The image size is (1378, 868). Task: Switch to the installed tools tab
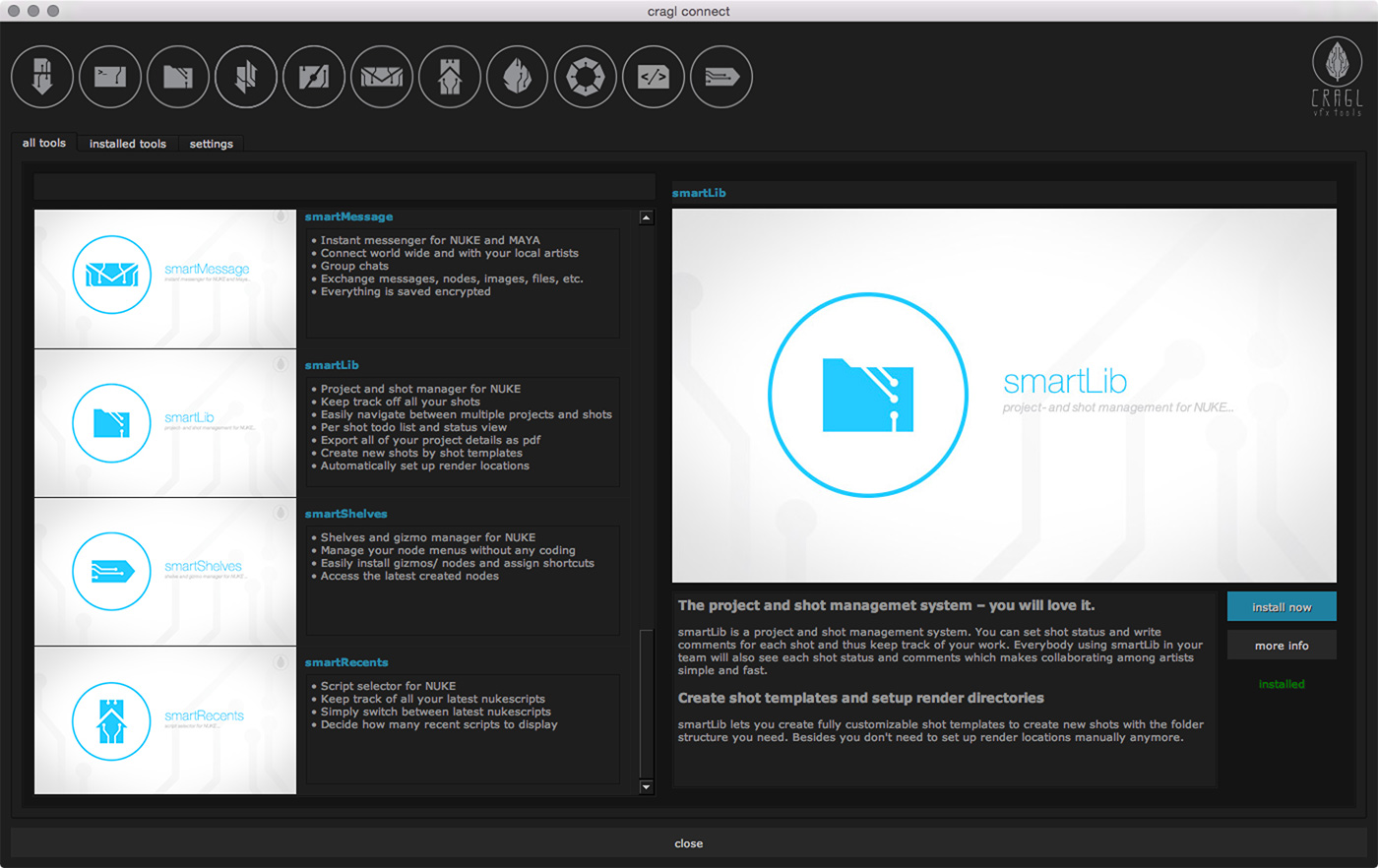(128, 144)
